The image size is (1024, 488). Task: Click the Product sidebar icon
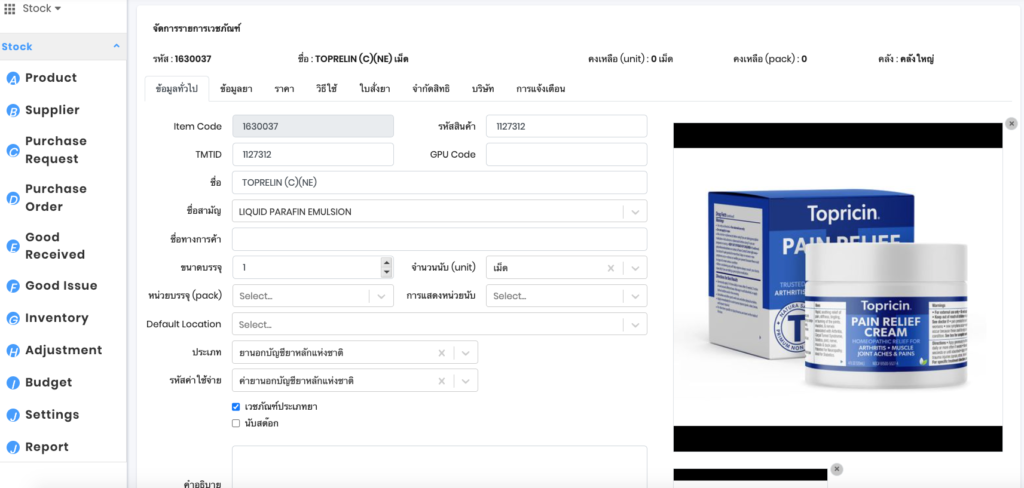tap(14, 79)
